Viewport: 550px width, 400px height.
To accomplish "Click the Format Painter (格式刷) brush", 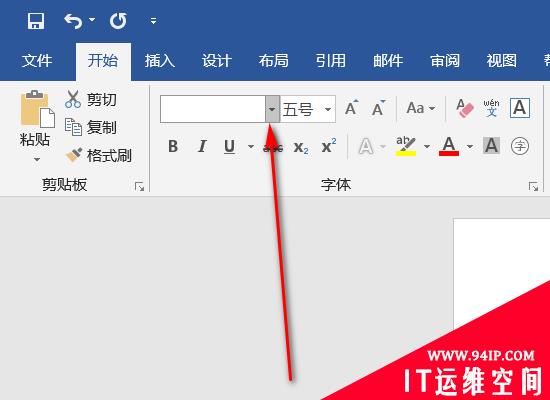I will click(x=74, y=155).
